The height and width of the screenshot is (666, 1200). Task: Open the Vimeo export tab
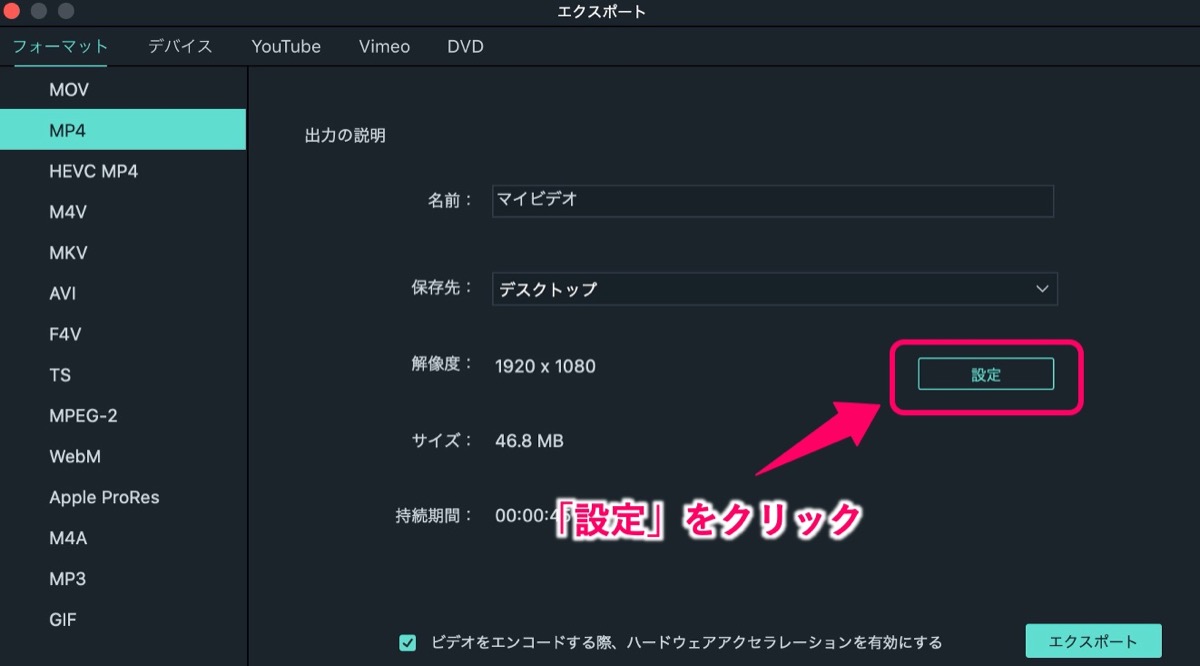point(384,46)
